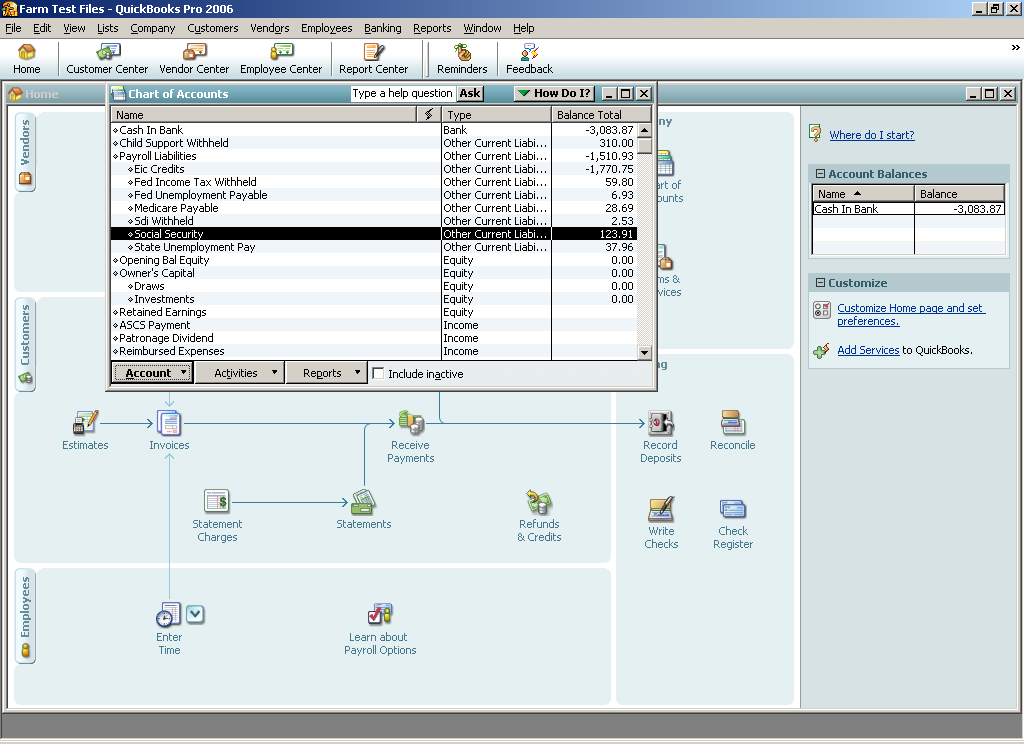The height and width of the screenshot is (744, 1024).
Task: Click the help question input field
Action: point(402,93)
